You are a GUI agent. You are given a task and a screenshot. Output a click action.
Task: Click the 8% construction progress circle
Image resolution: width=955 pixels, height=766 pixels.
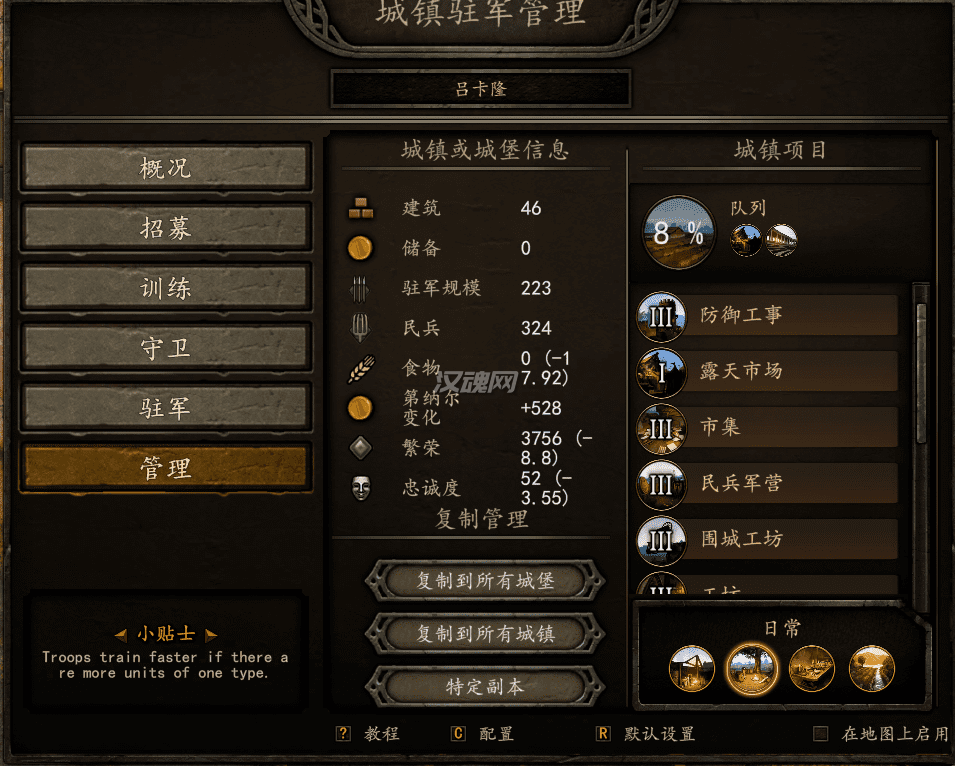click(x=678, y=233)
